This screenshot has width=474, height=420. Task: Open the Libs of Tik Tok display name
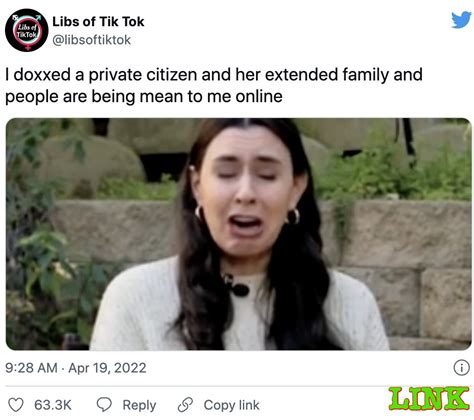[98, 22]
